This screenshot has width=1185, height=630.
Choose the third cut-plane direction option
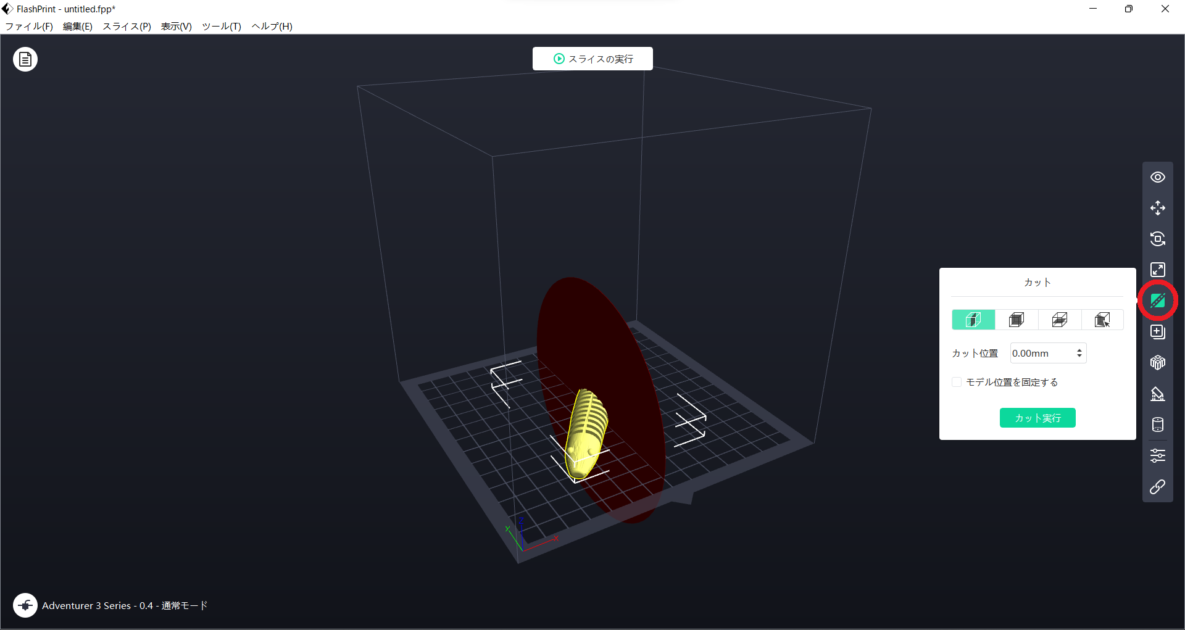[1059, 320]
